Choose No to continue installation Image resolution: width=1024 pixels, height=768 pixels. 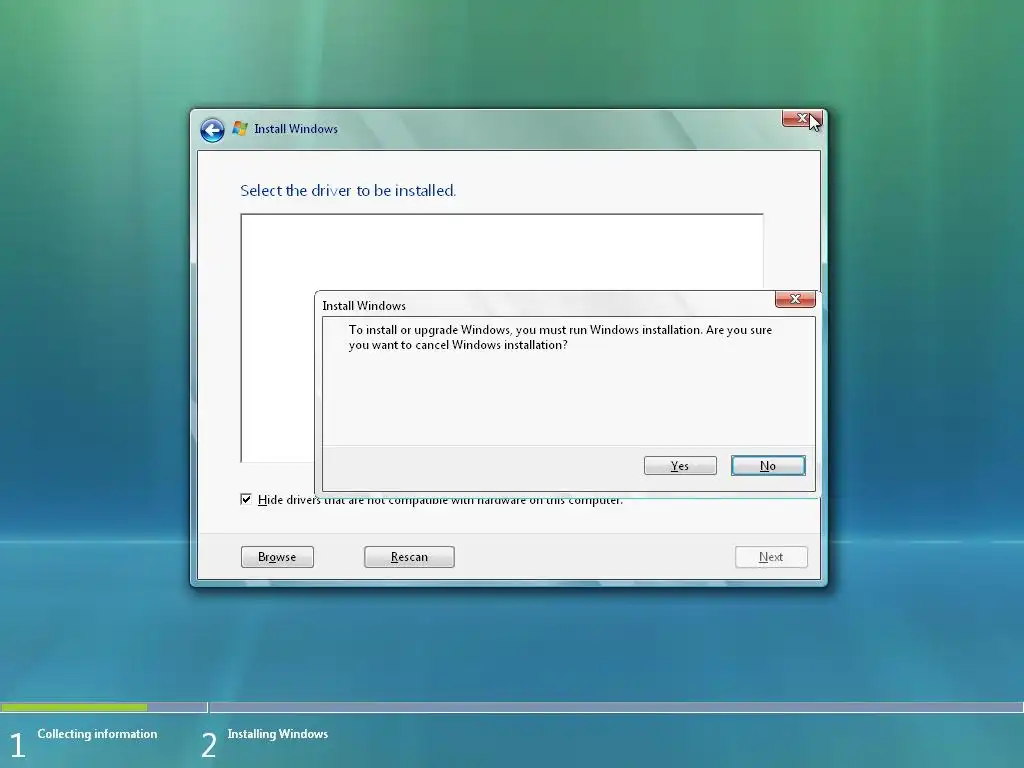pos(768,466)
